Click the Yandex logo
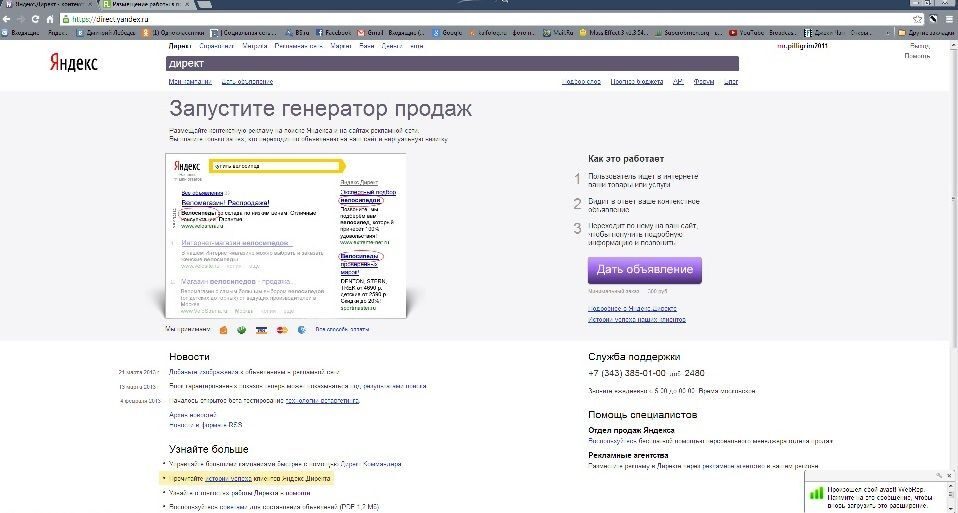 [x=73, y=63]
